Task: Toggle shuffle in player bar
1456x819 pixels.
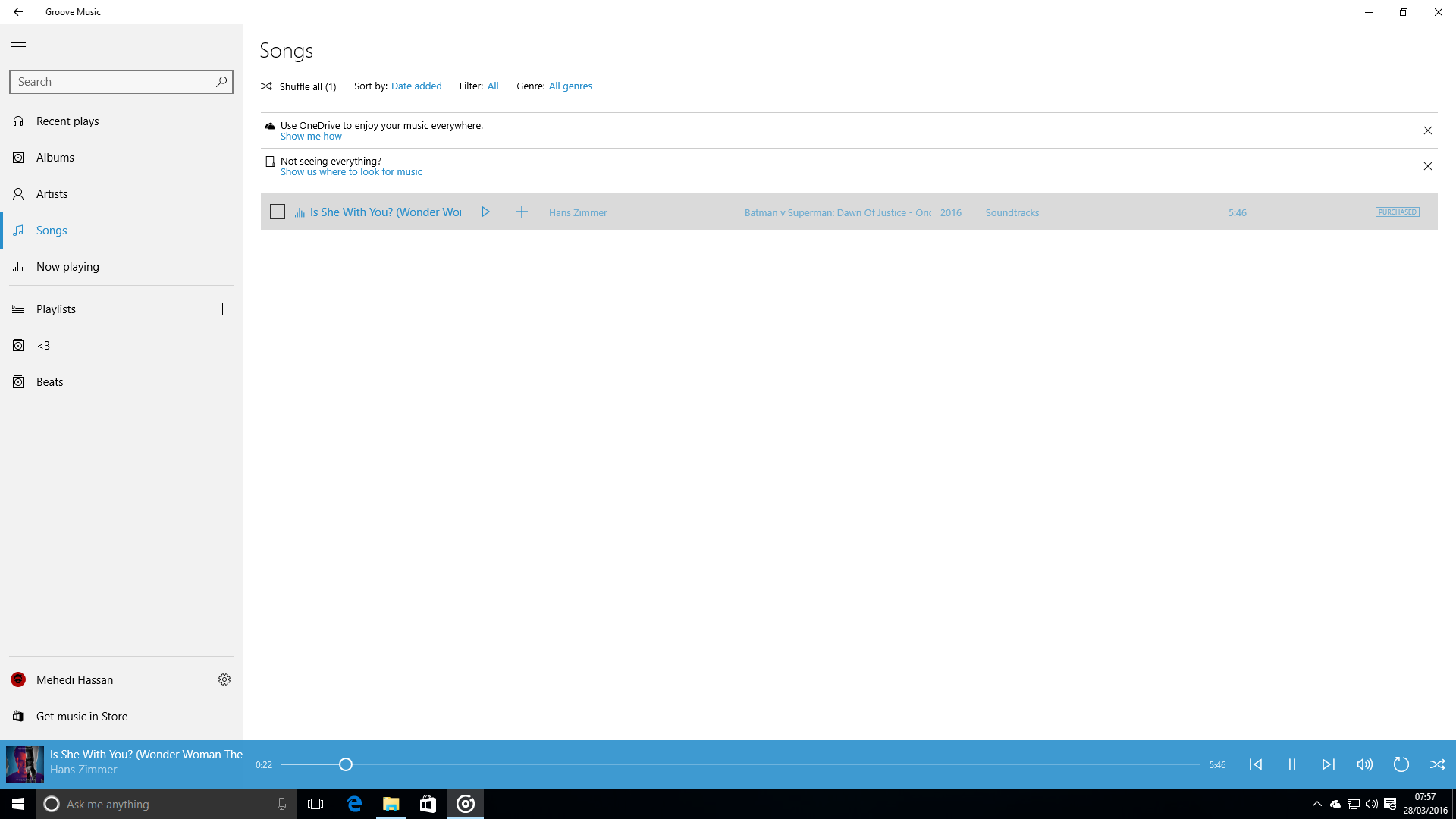Action: (1438, 764)
